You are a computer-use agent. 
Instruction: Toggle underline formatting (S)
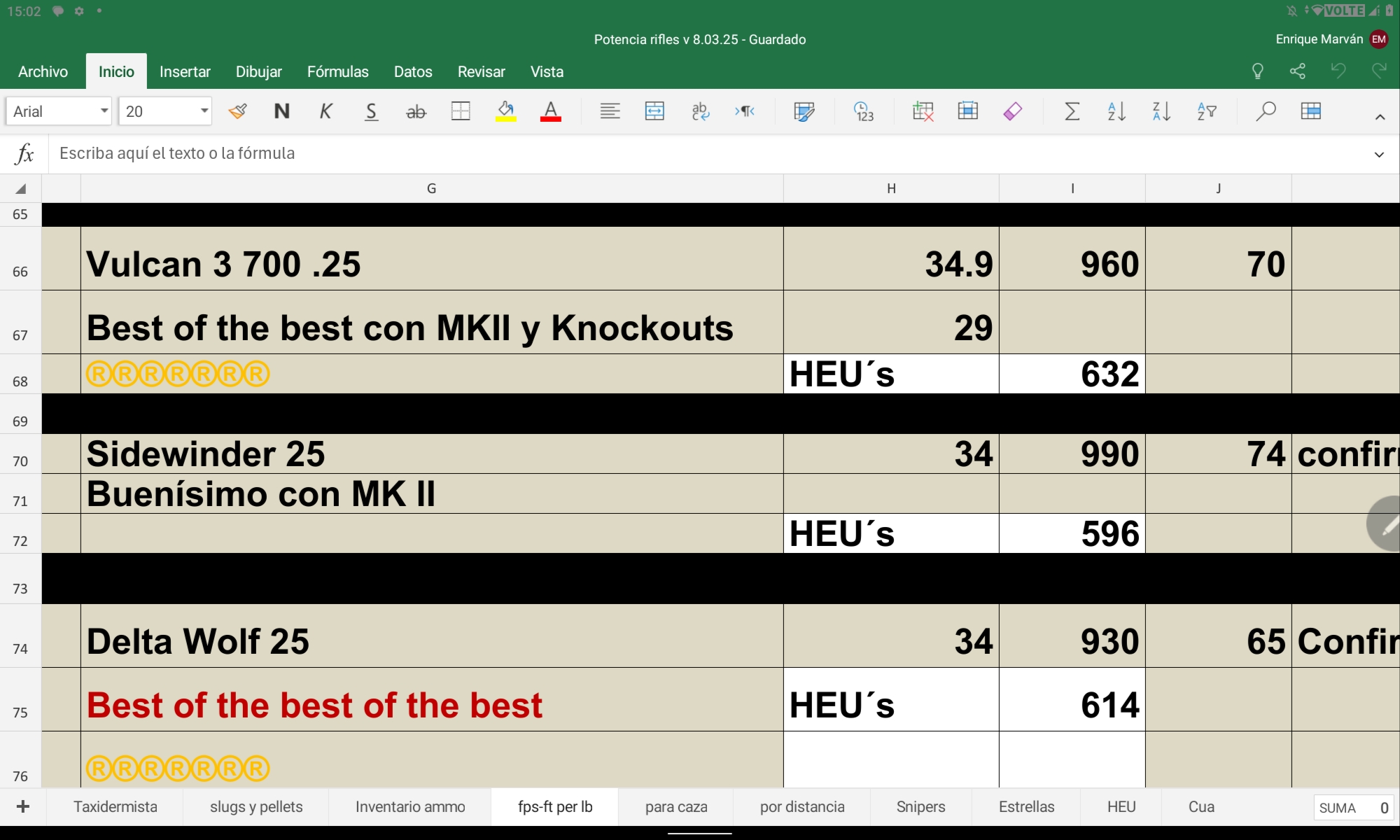click(x=371, y=111)
